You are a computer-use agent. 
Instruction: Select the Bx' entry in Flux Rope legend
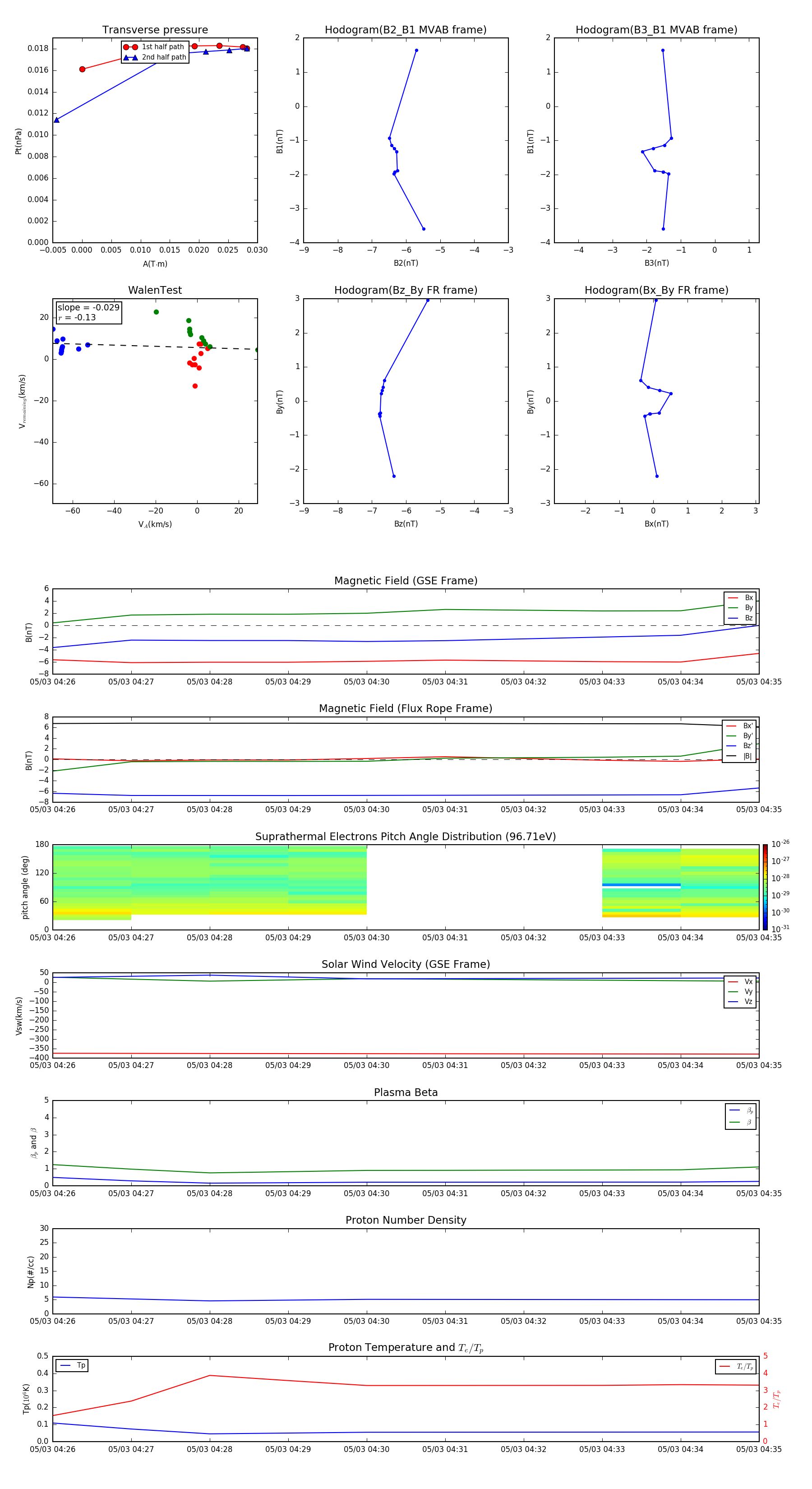point(739,726)
